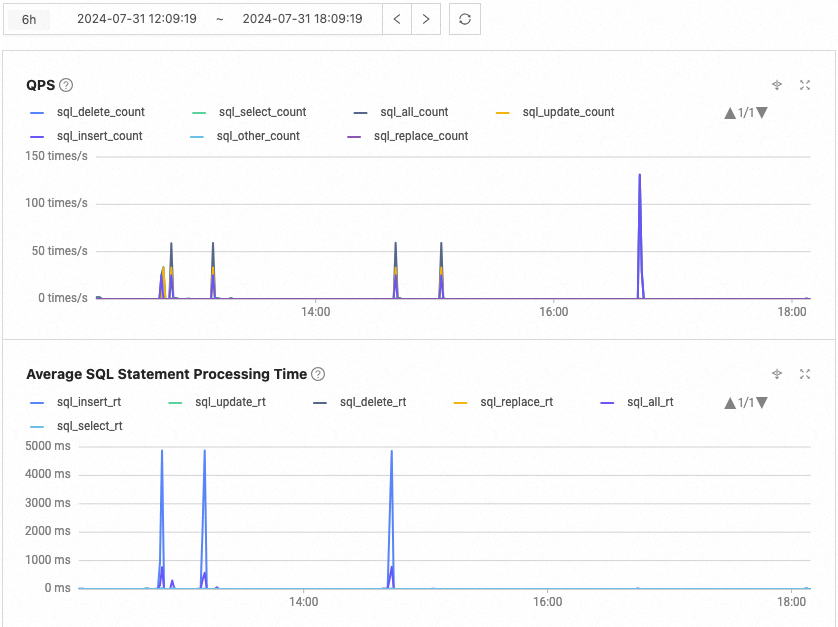Click the QPS chart title text

pyautogui.click(x=41, y=85)
